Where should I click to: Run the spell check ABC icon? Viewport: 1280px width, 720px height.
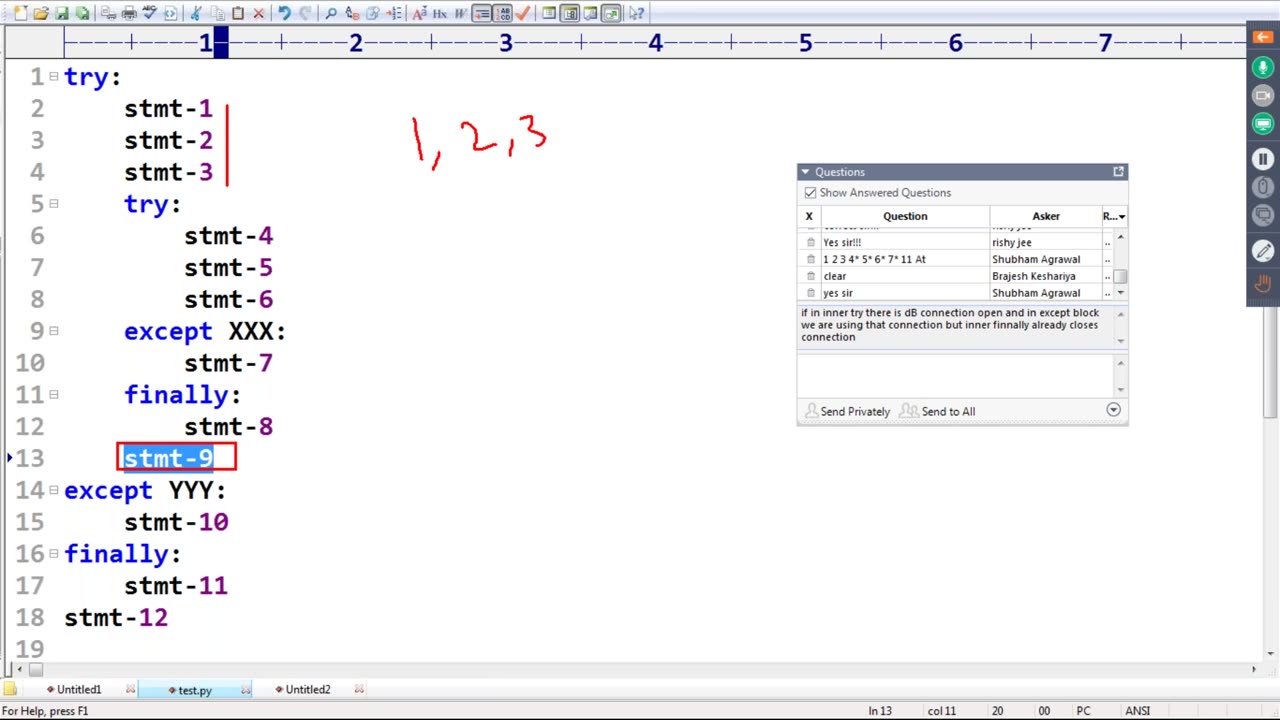click(x=150, y=13)
